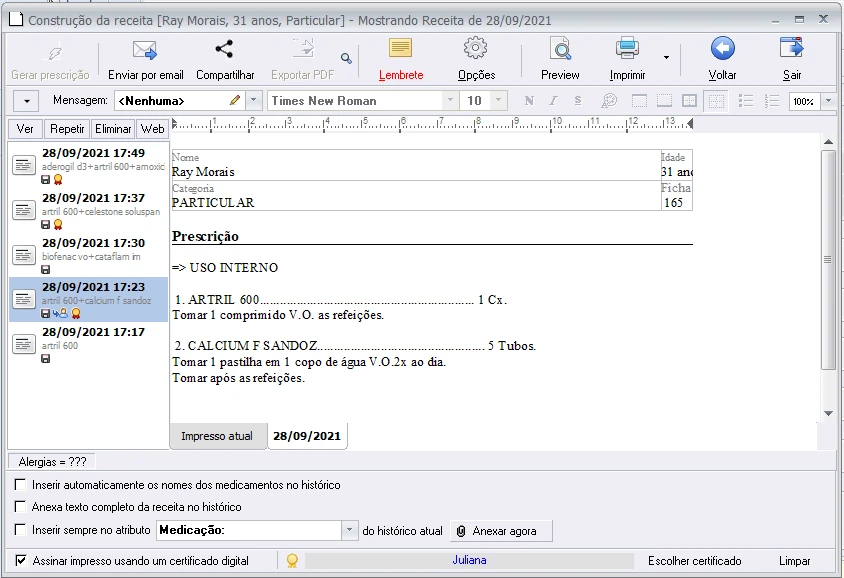This screenshot has height=578, width=844.
Task: Open the Times New Roman font dropdown
Action: coord(450,101)
